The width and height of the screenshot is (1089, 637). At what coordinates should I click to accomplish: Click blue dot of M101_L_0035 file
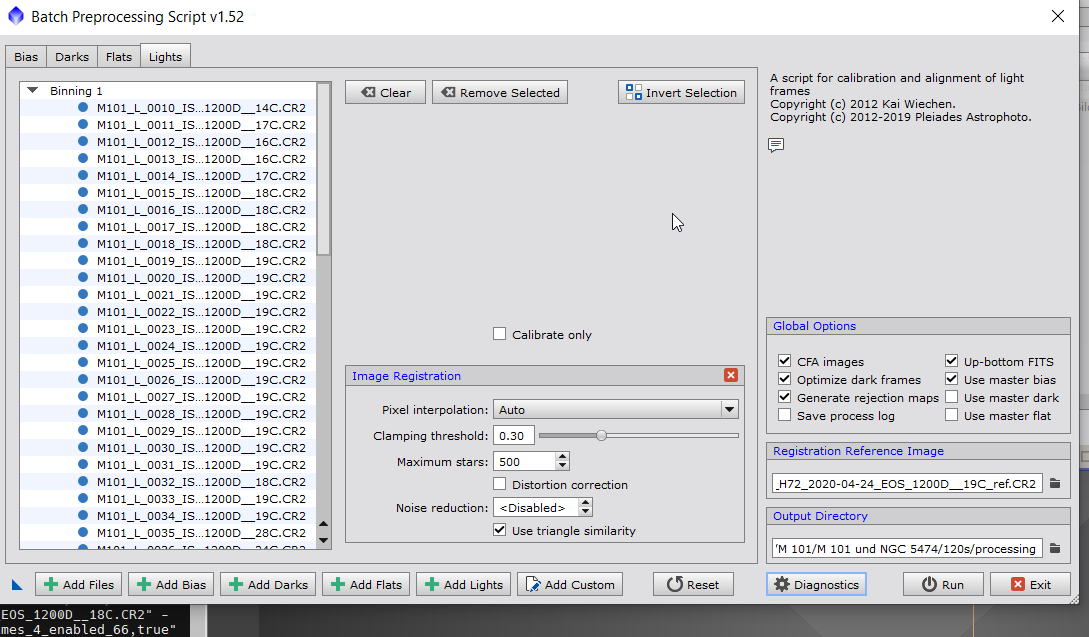pyautogui.click(x=83, y=532)
